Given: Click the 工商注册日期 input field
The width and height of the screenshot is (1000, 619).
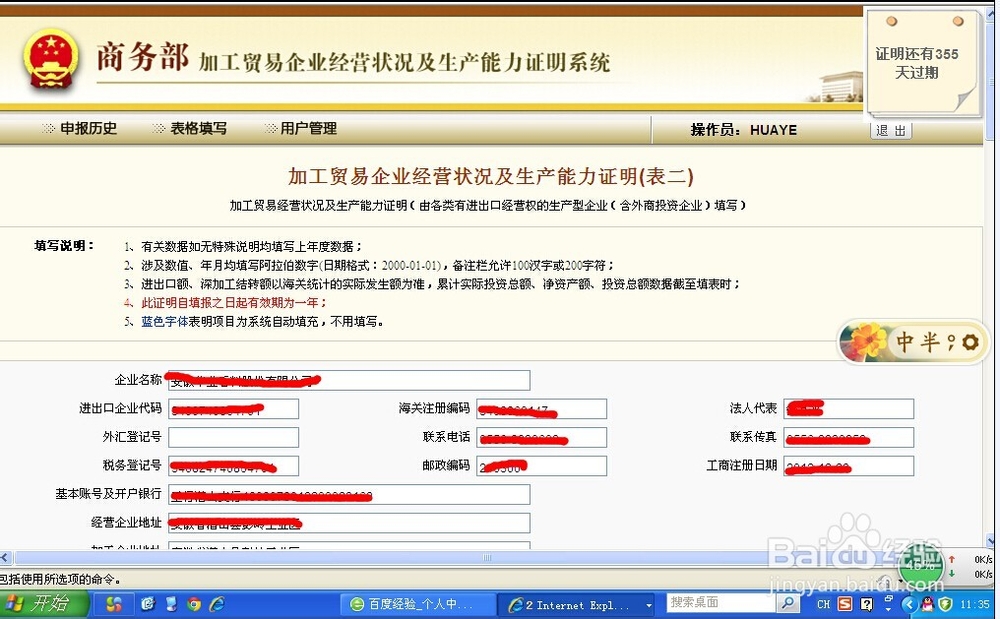Looking at the screenshot, I should coord(849,466).
